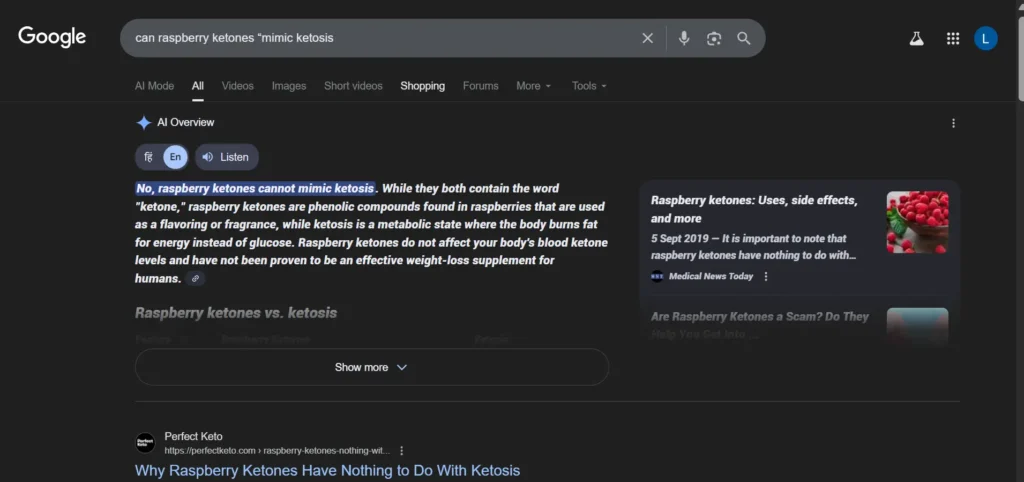This screenshot has height=482, width=1024.
Task: Open Search Labs flask icon
Action: pyautogui.click(x=916, y=39)
